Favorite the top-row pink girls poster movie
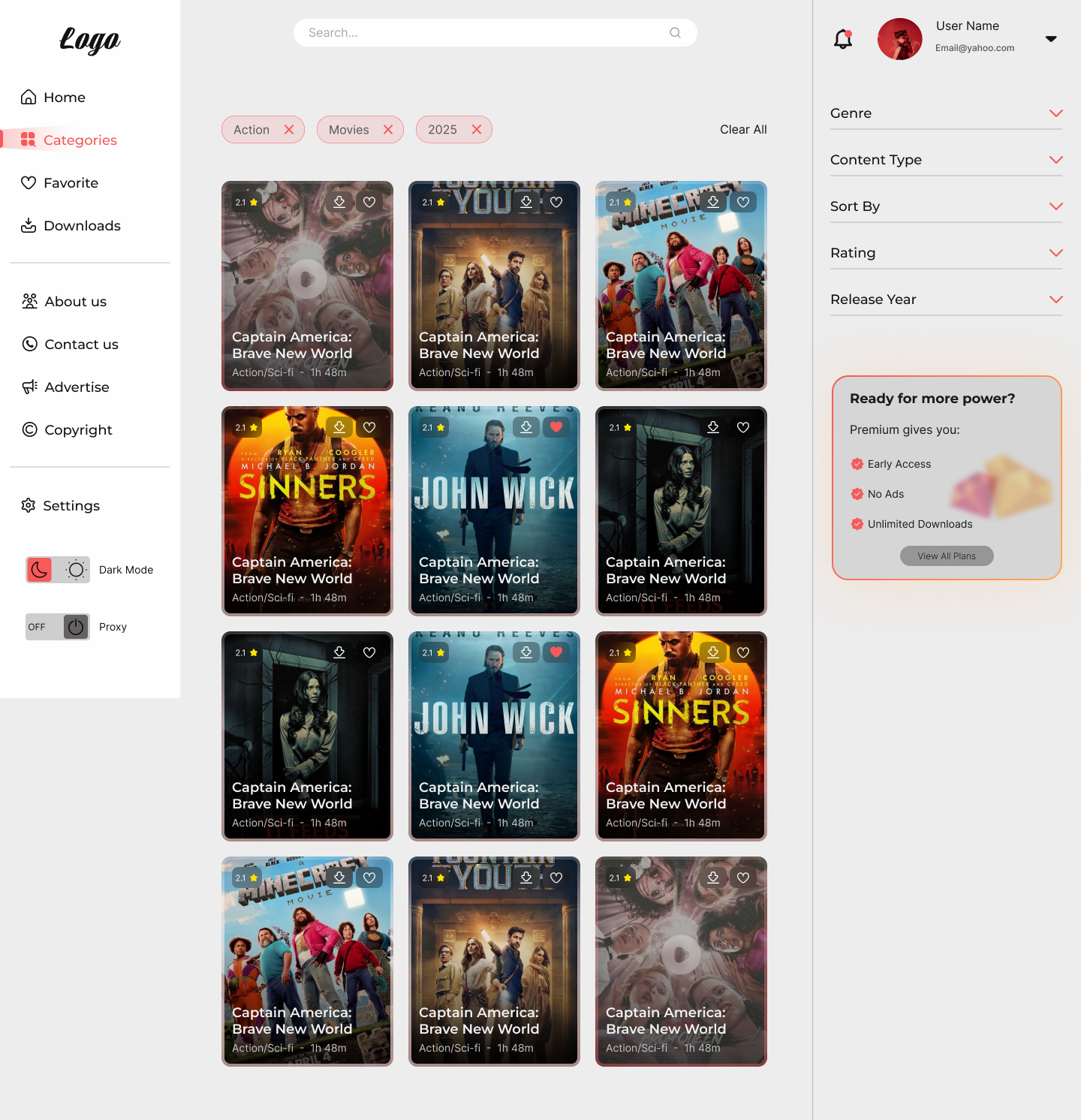The height and width of the screenshot is (1120, 1081). 369,202
